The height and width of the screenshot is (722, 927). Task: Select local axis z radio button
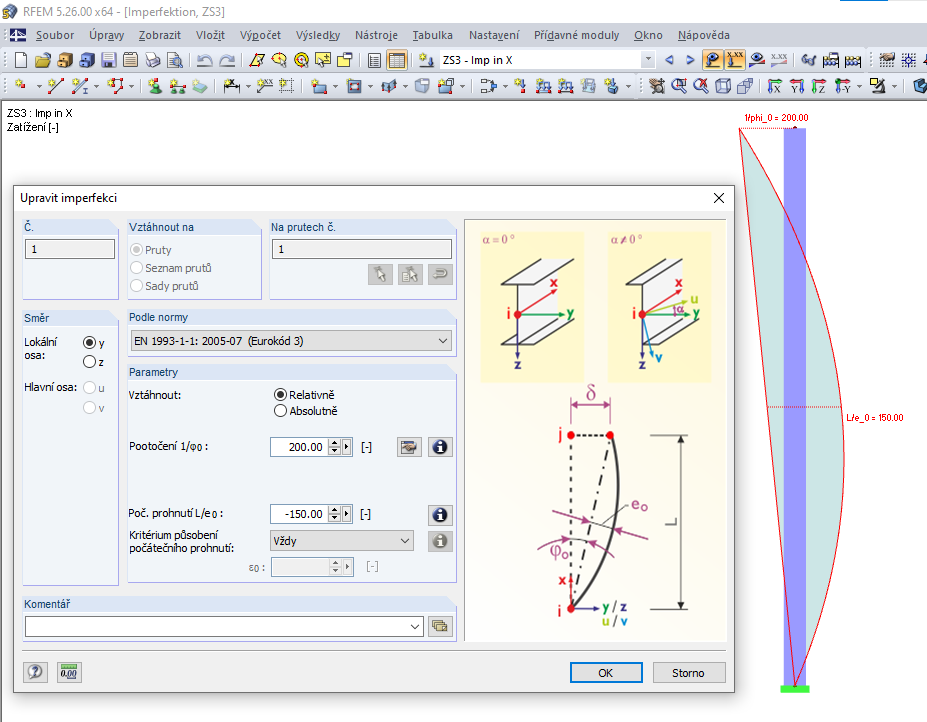pyautogui.click(x=89, y=362)
